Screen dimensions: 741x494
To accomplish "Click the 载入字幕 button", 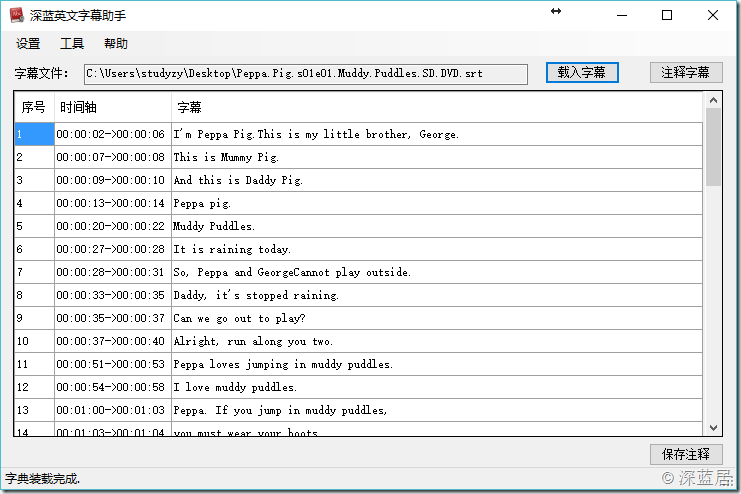I will coord(582,73).
